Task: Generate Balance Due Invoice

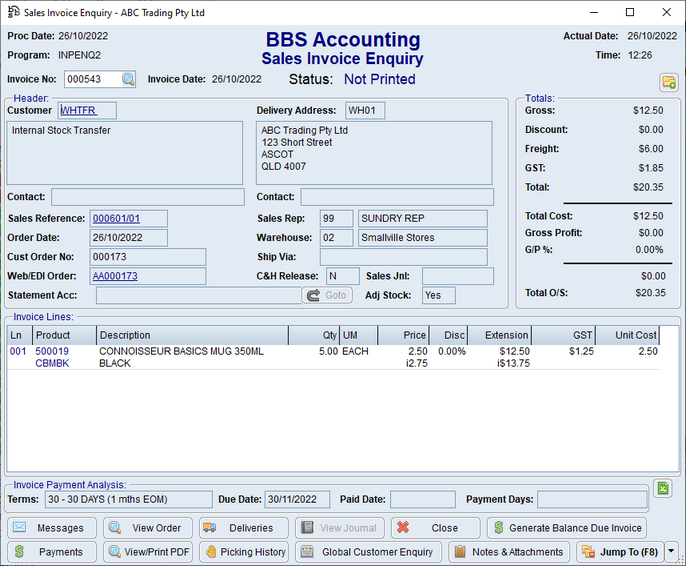Action: pyautogui.click(x=567, y=528)
